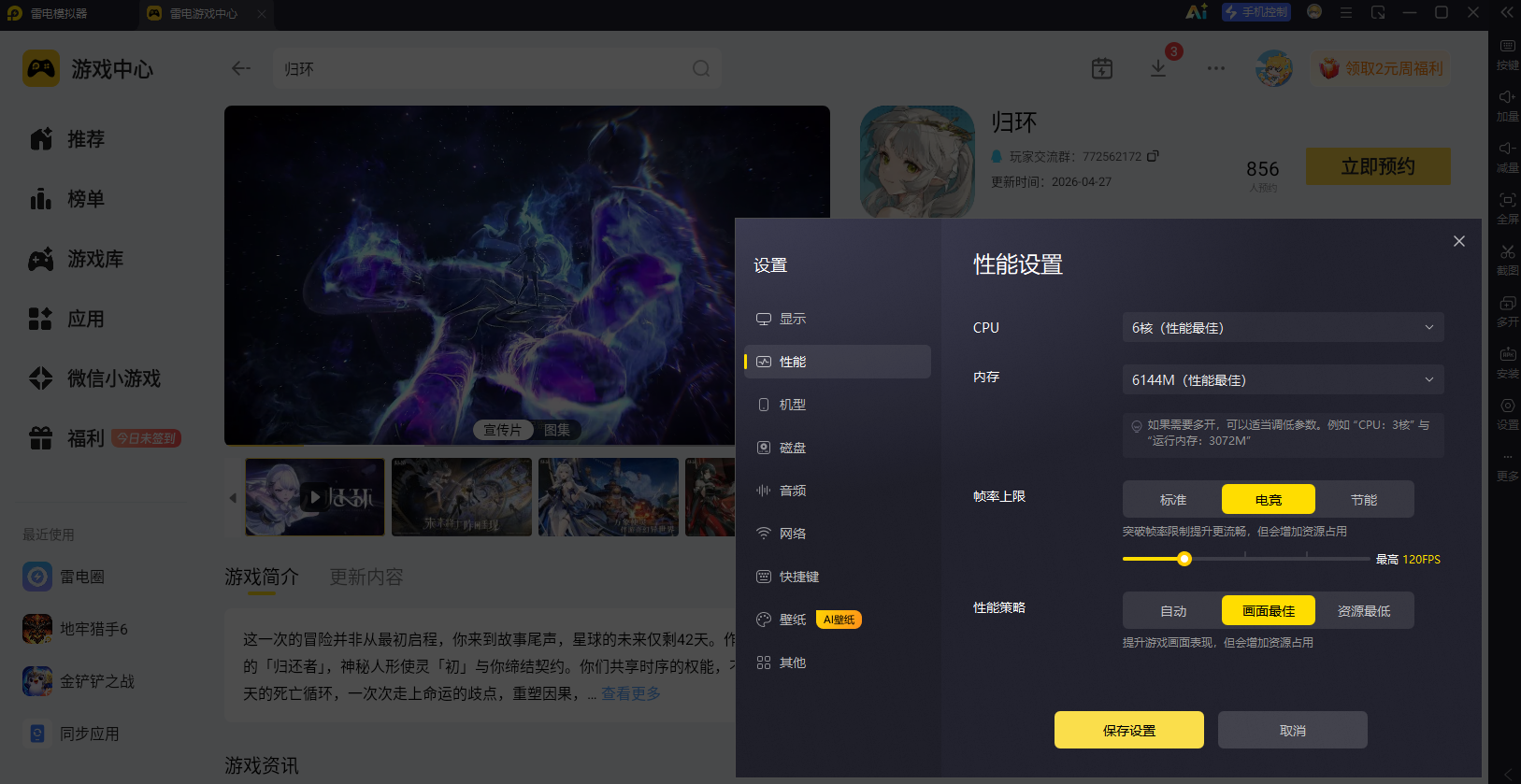The image size is (1521, 784).
Task: Click 取消 to cancel settings
Action: 1293,730
